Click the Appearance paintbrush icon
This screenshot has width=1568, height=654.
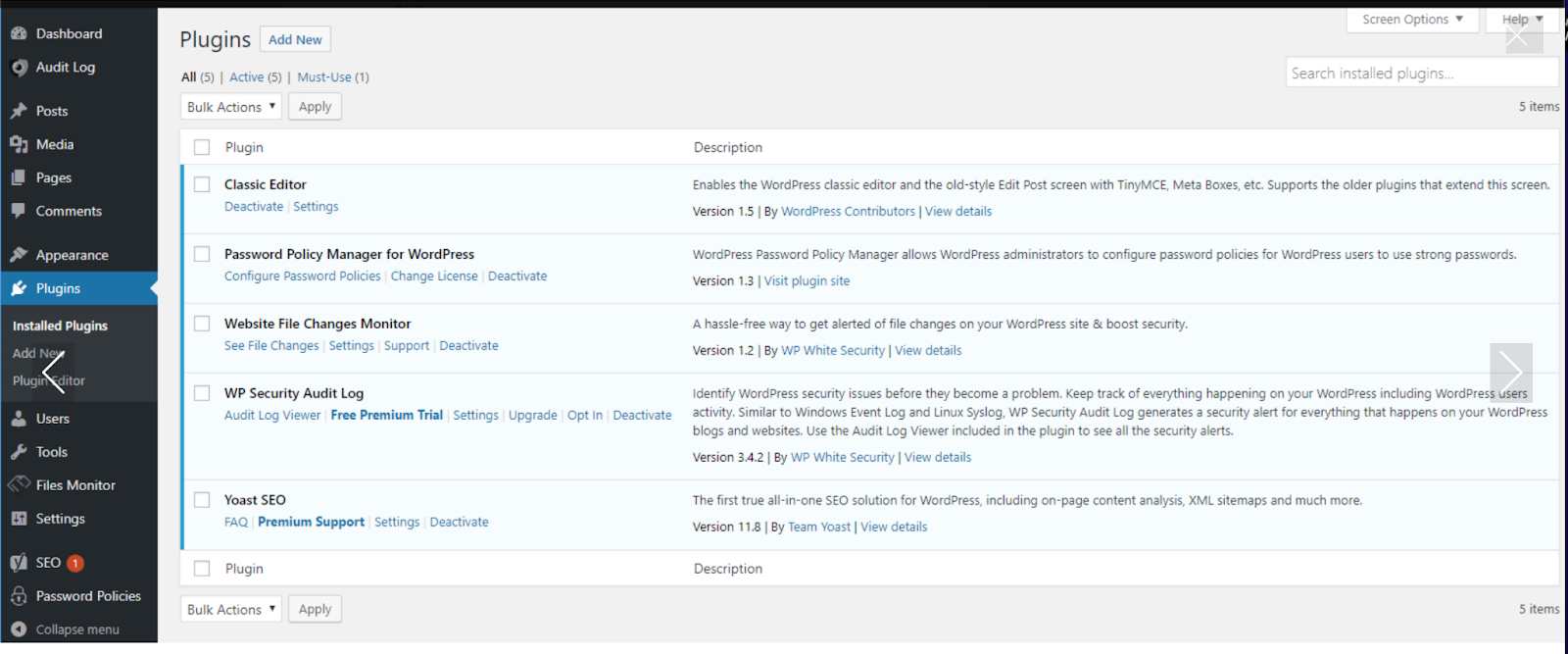[x=19, y=255]
